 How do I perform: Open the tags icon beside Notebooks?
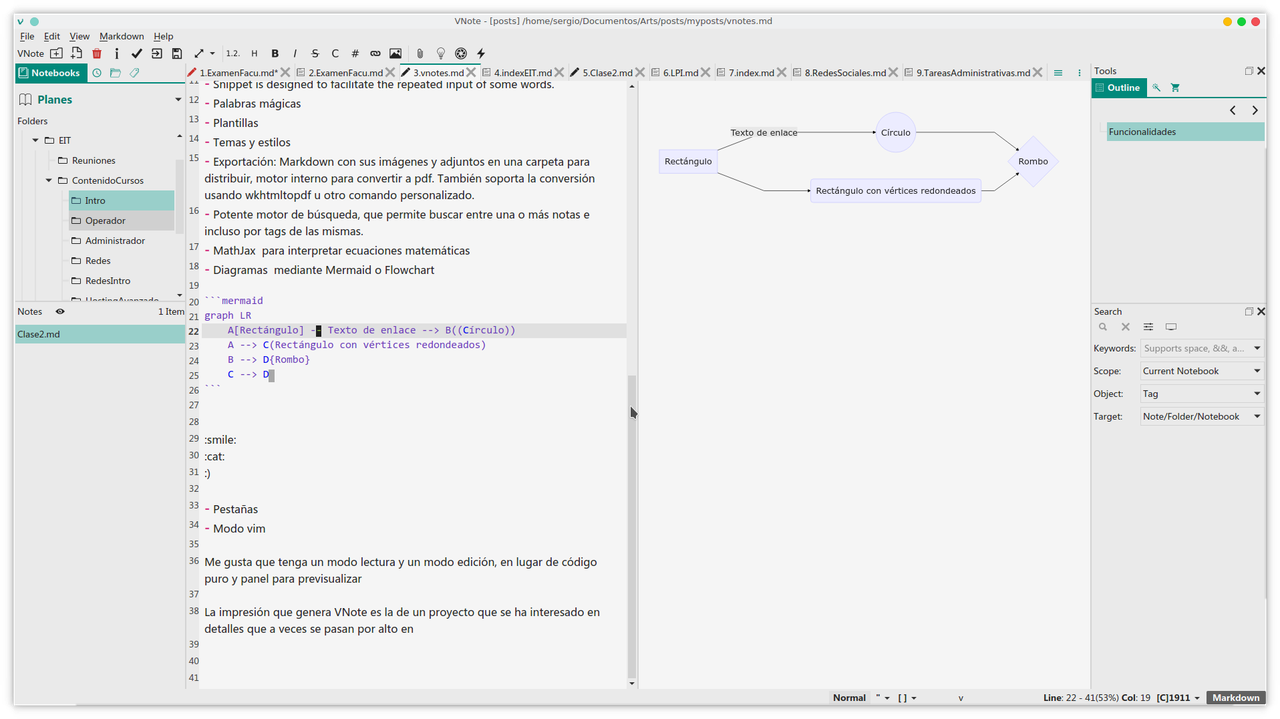[134, 73]
